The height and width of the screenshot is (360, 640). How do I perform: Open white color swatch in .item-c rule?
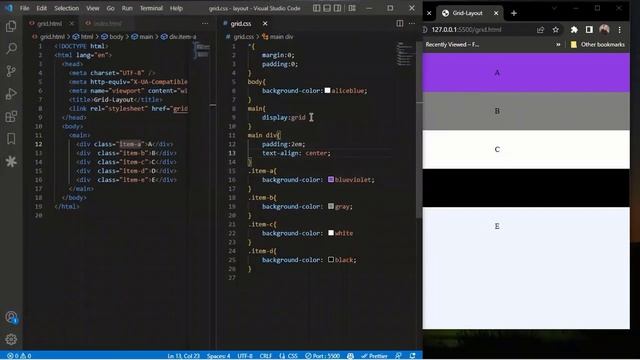point(331,233)
